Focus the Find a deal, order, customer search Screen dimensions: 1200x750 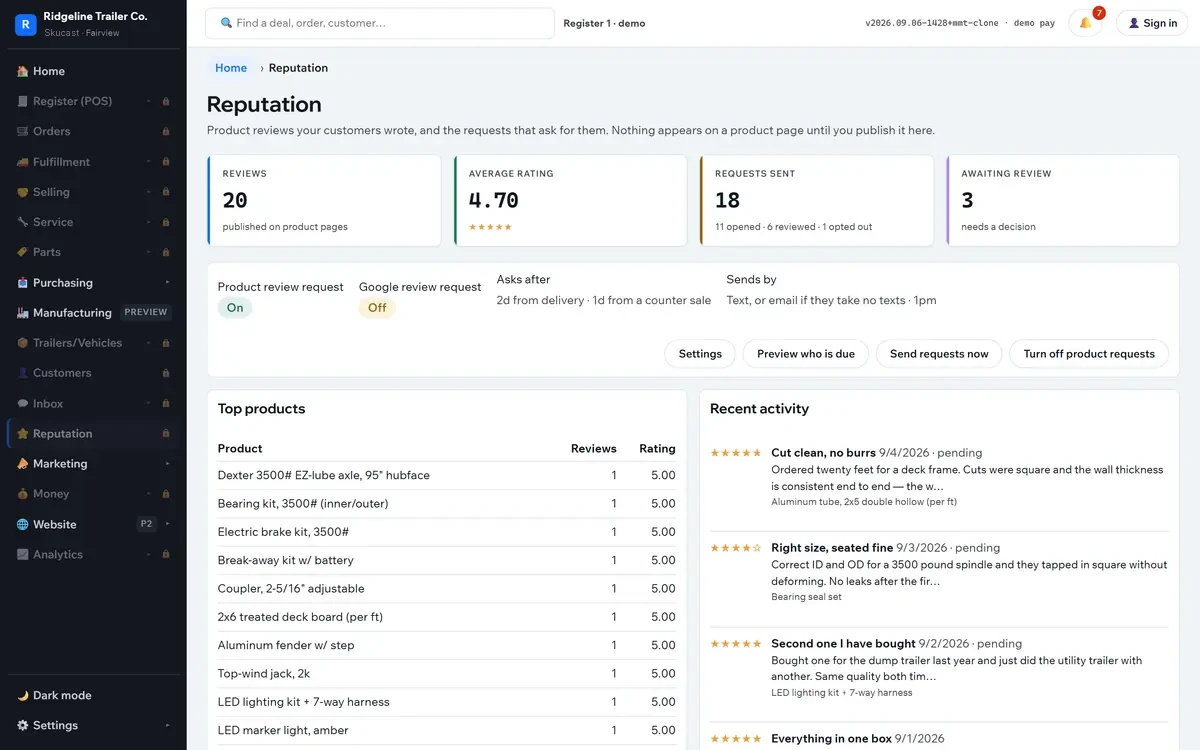pos(380,23)
